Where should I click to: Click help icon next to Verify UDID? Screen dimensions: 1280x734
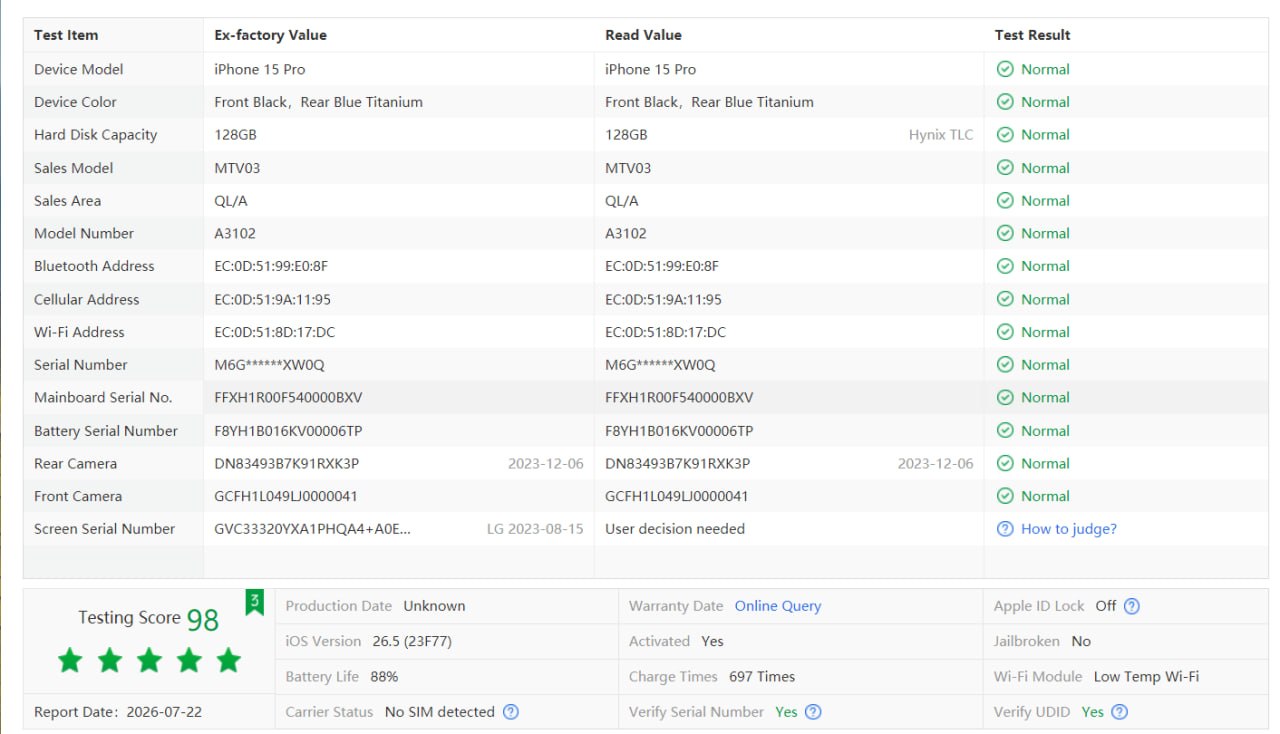pyautogui.click(x=1120, y=712)
